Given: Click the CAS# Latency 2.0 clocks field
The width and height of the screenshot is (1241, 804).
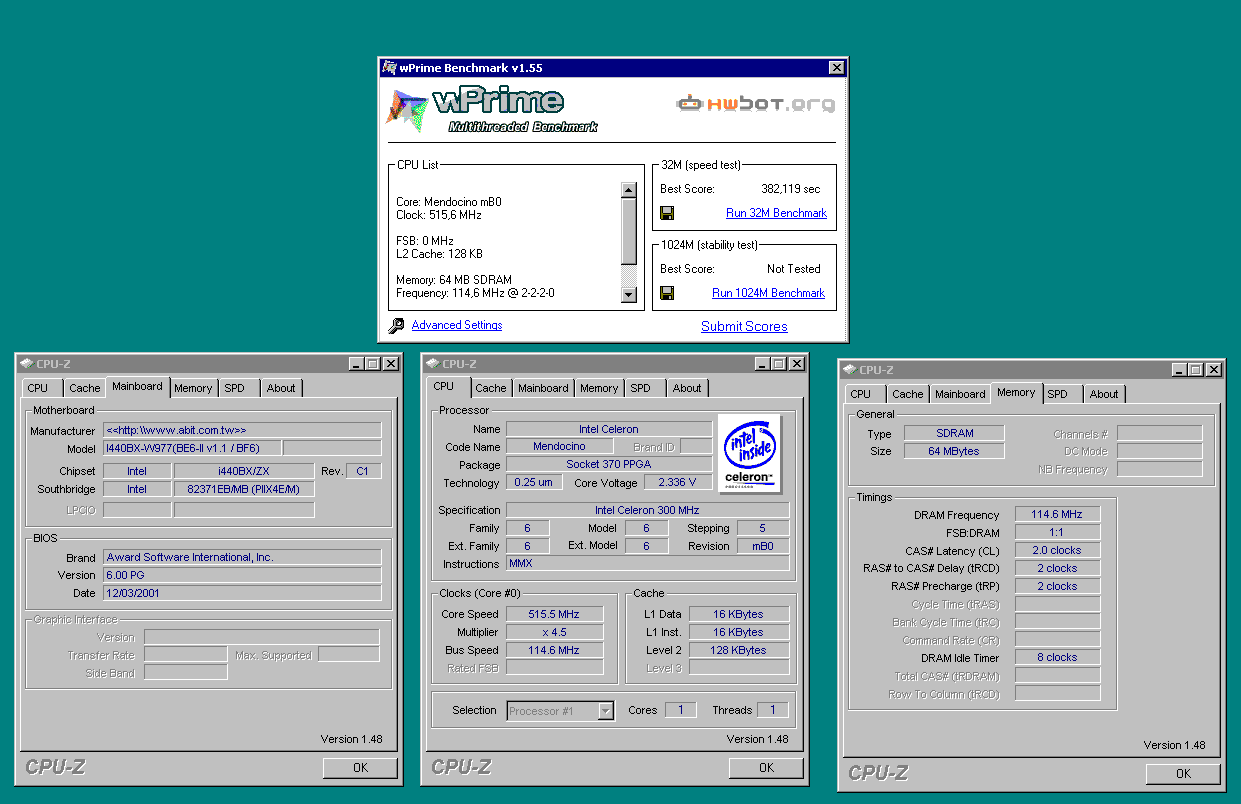Looking at the screenshot, I should click(1057, 550).
